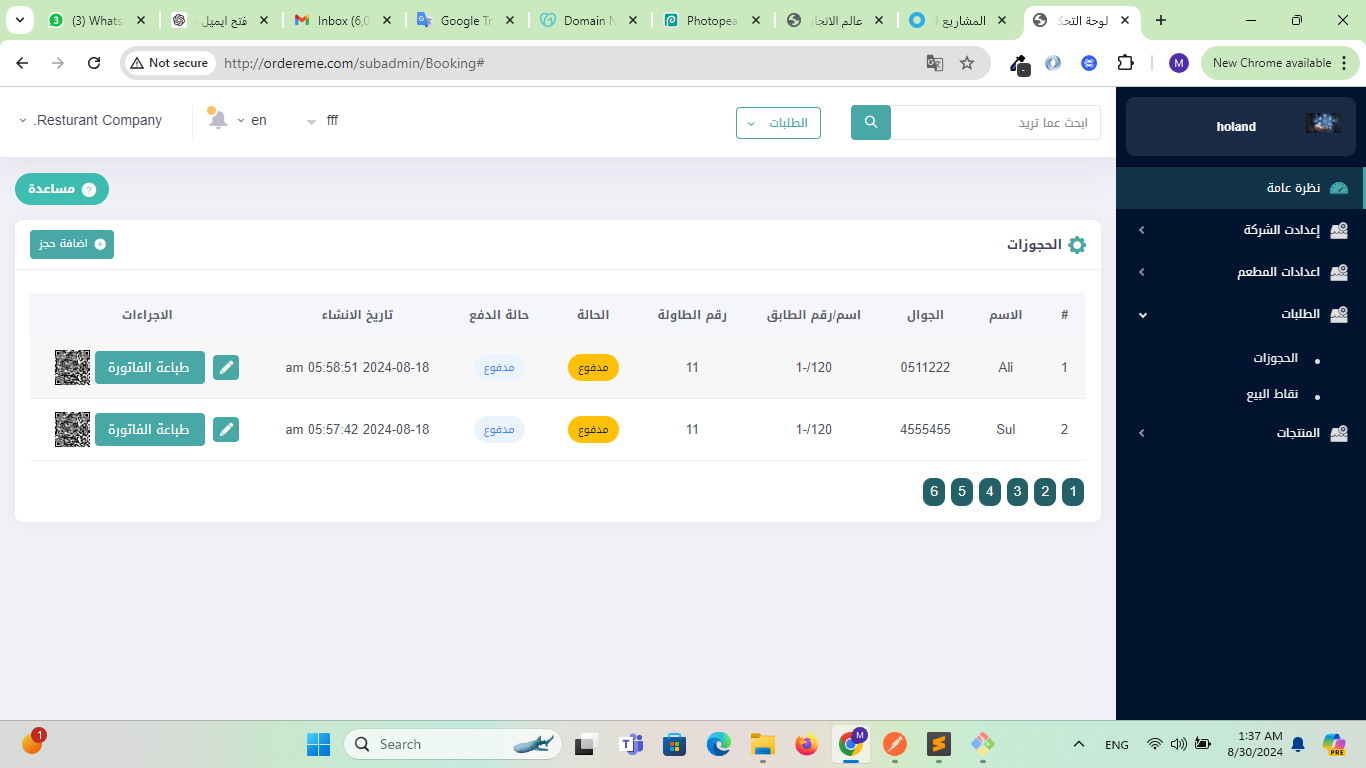Switch to the Photopea browser tab
Viewport: 1366px width, 768px height.
(x=712, y=20)
